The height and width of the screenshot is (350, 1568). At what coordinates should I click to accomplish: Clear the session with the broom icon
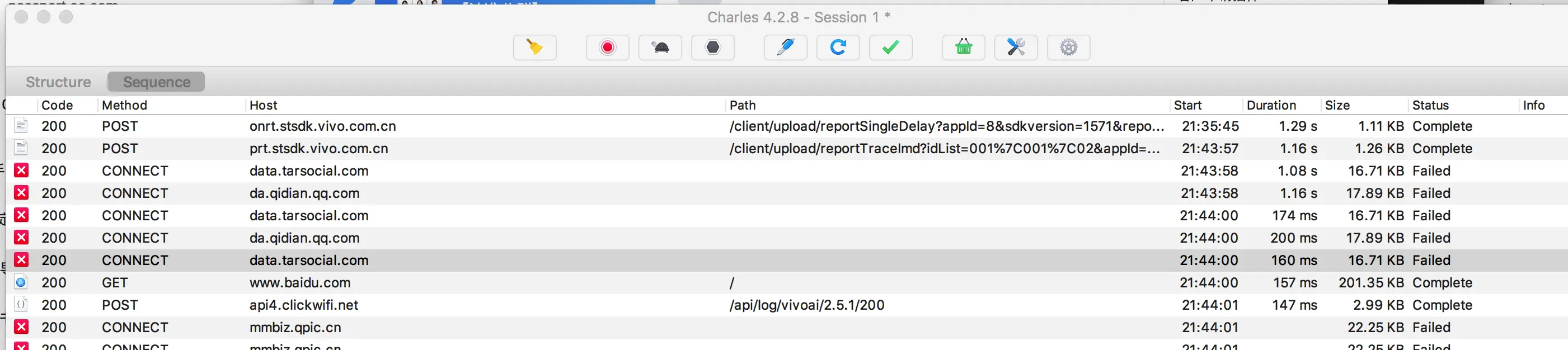534,48
